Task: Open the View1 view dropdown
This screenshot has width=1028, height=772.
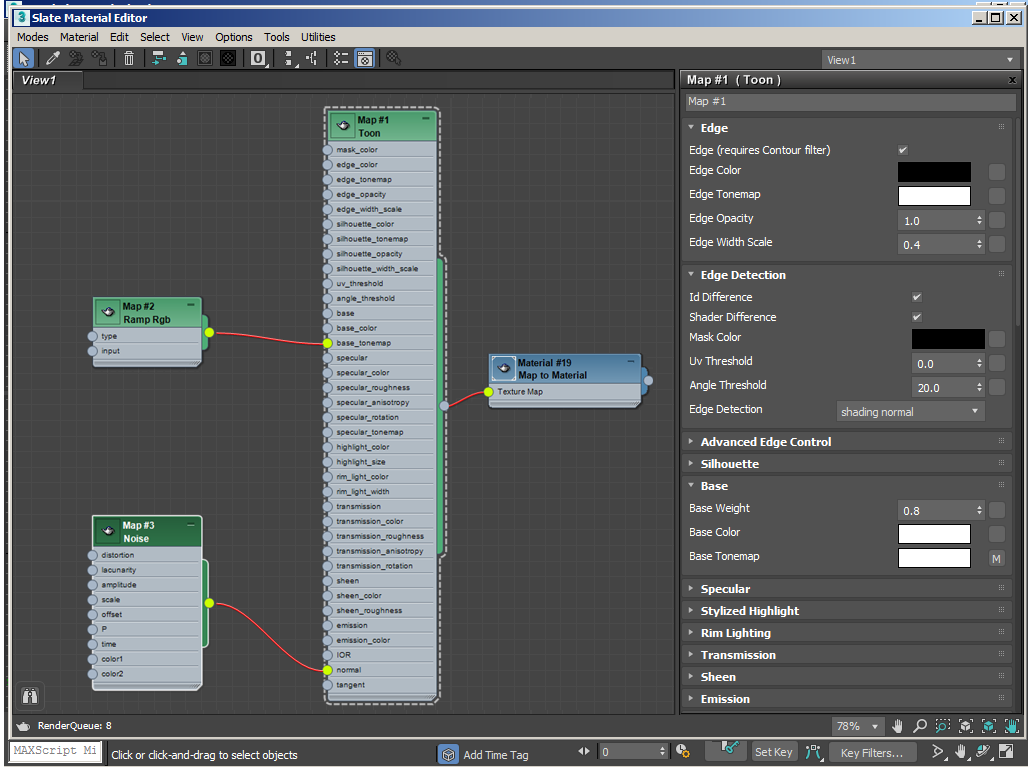Action: click(920, 60)
